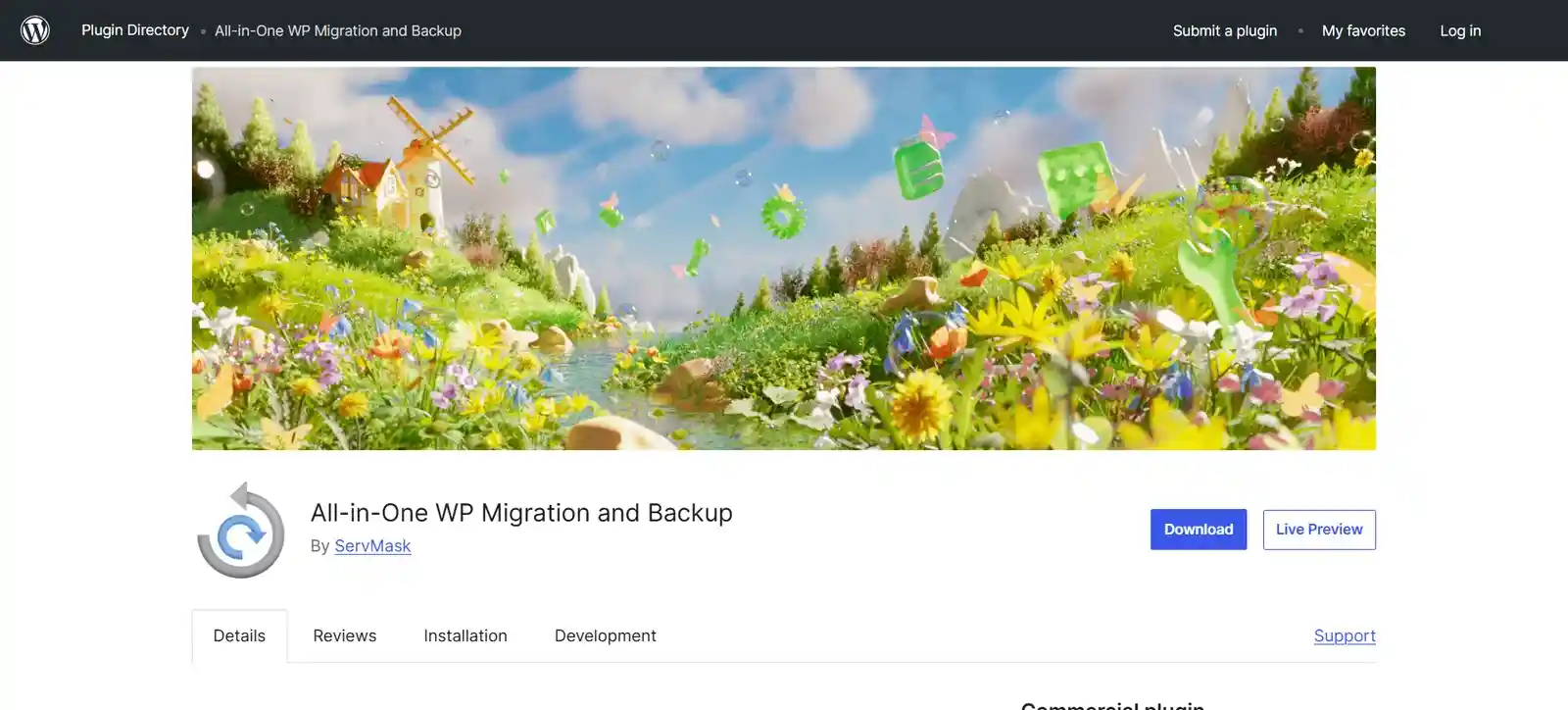
Task: Open the Support link
Action: [1345, 635]
